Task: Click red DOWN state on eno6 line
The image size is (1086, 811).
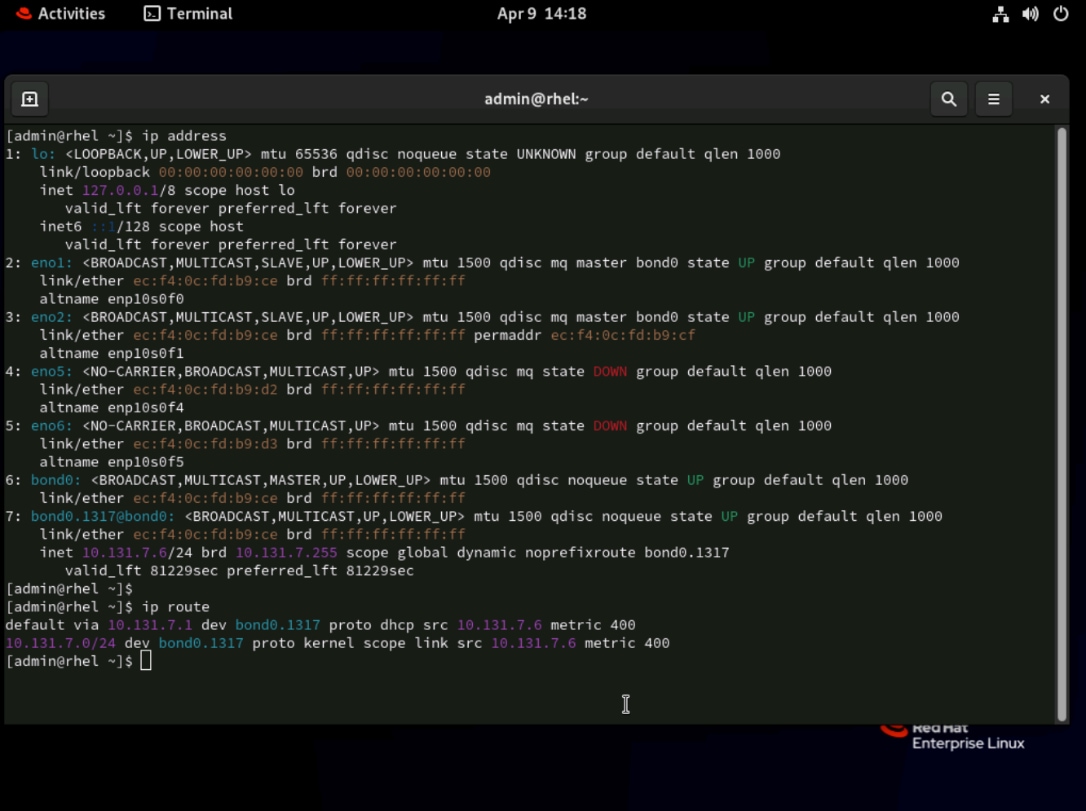Action: point(610,425)
